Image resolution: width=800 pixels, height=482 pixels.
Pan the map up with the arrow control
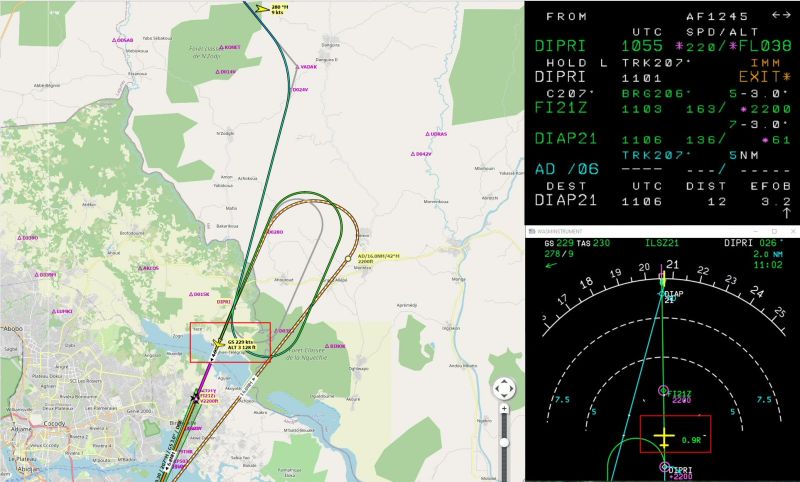tap(504, 382)
